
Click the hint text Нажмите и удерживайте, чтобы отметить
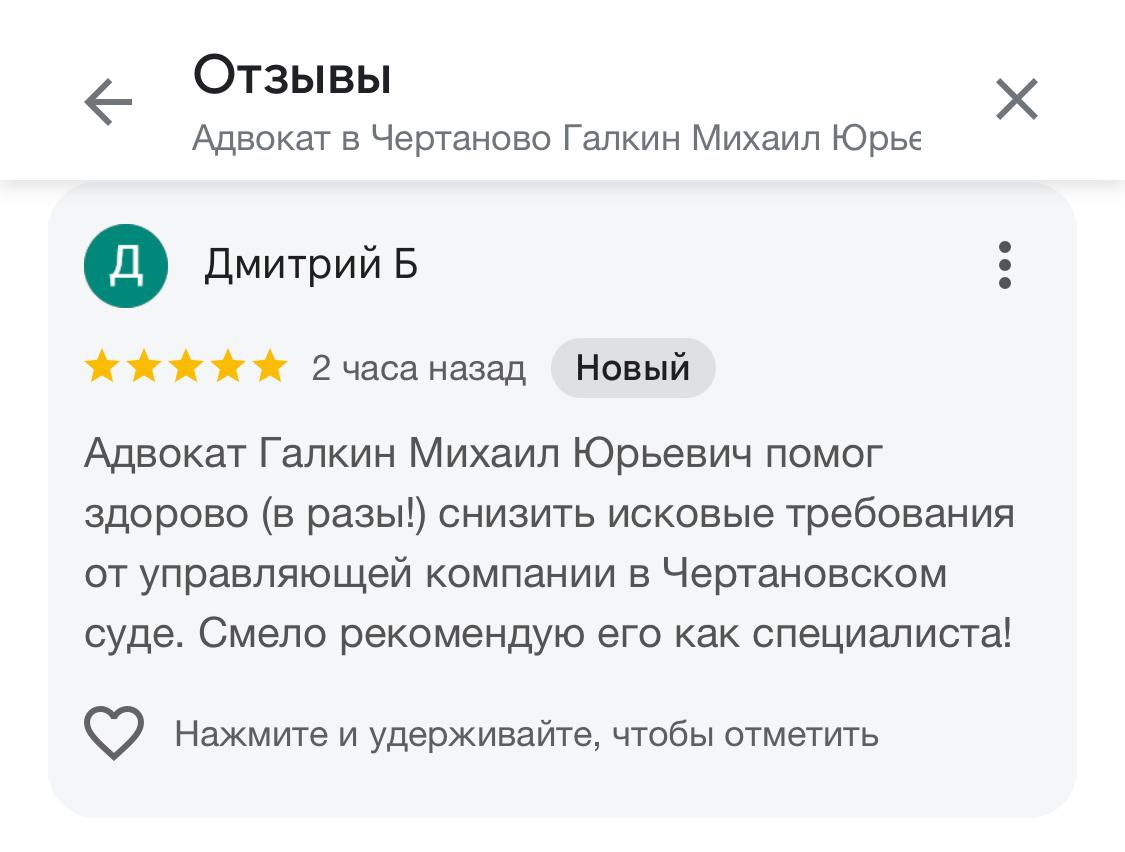[x=527, y=735]
